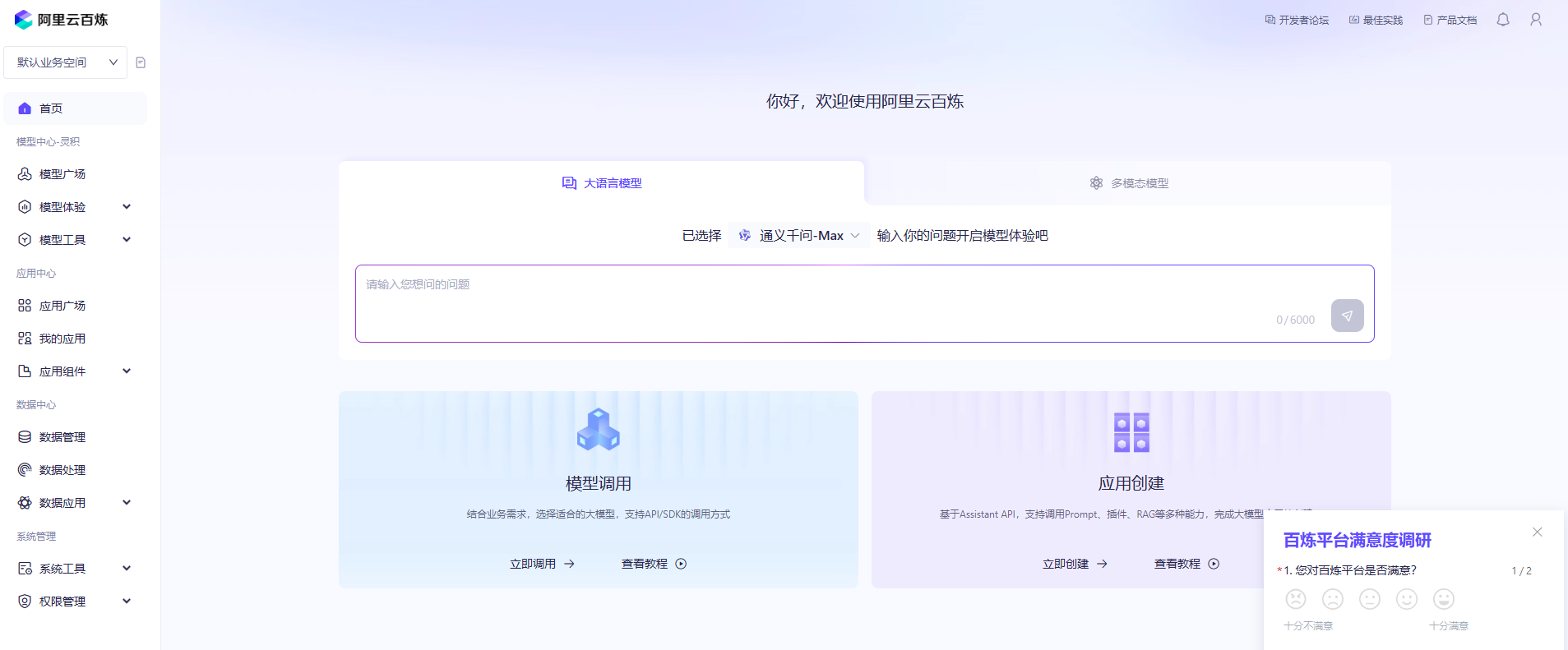This screenshot has height=650, width=1568.
Task: Open the 通义千问-Max model dropdown
Action: 798,236
